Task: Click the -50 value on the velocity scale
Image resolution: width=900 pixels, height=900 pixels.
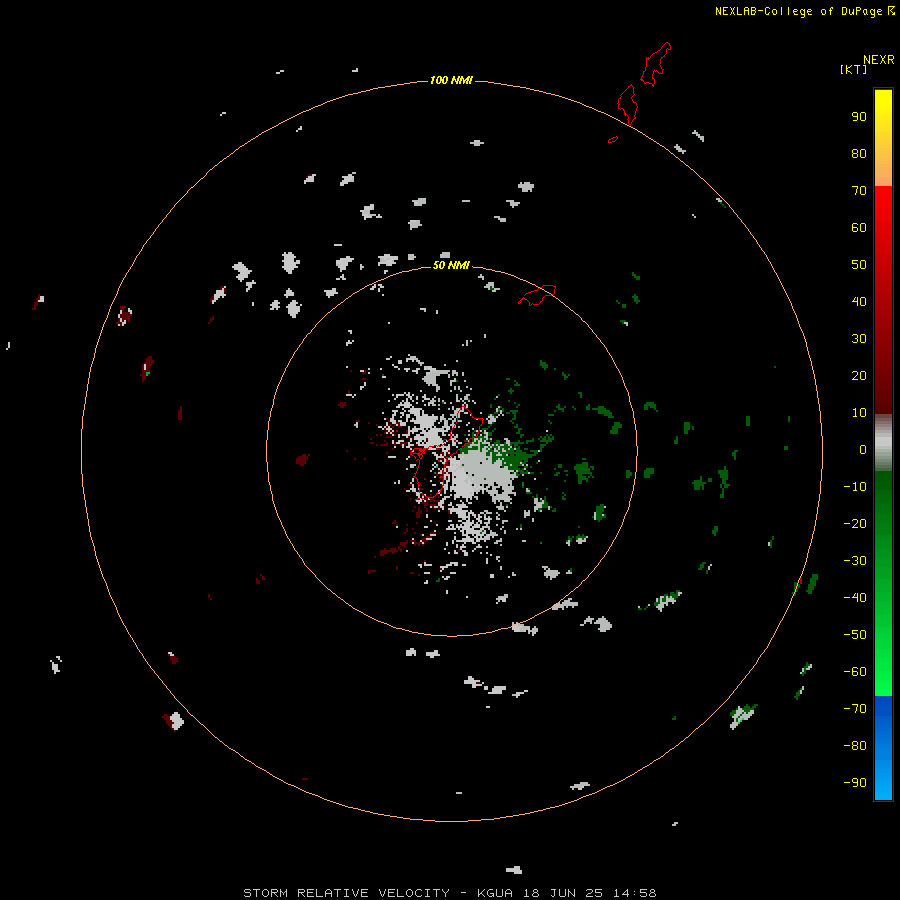Action: pos(855,635)
